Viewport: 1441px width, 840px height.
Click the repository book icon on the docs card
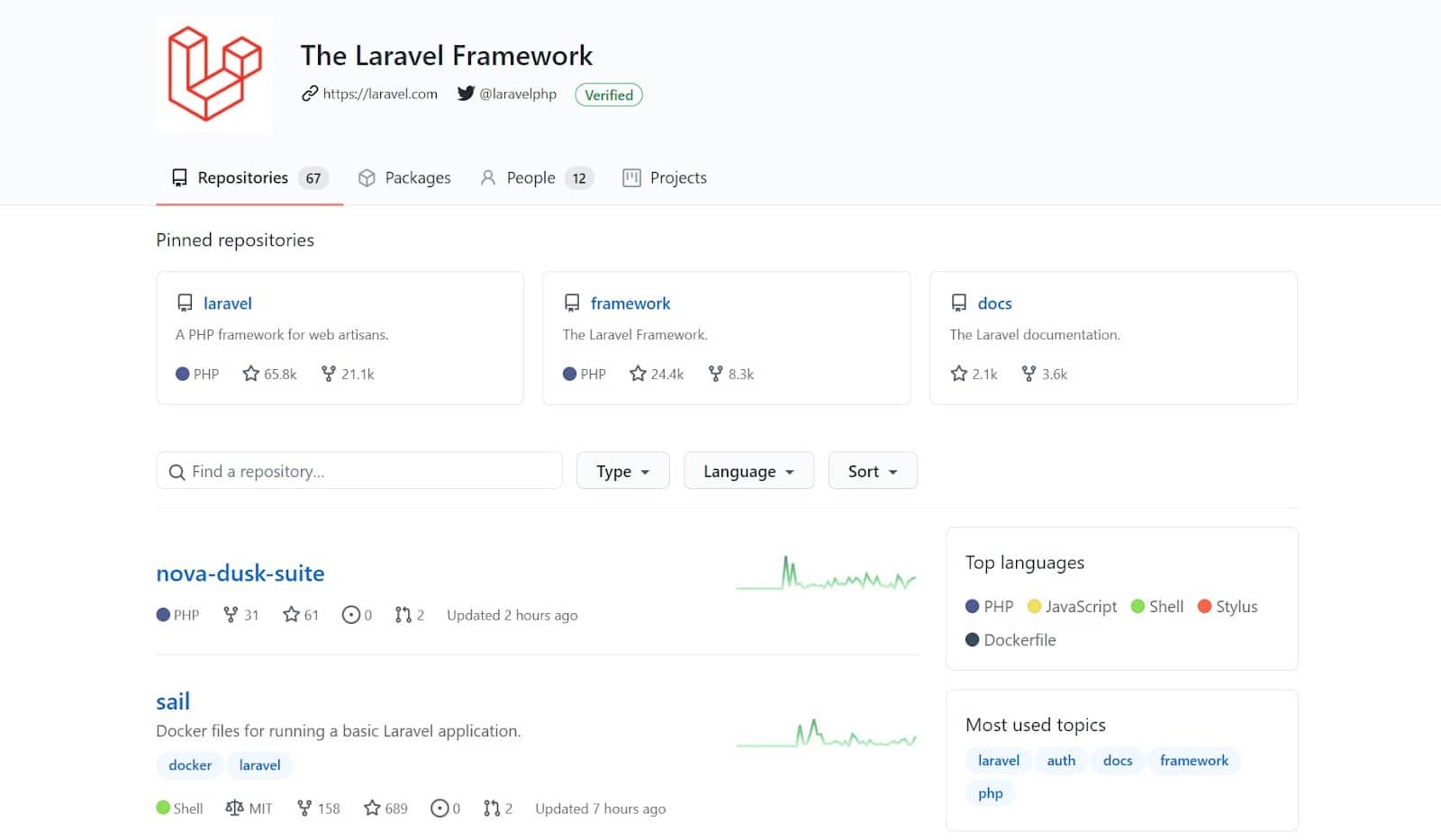click(x=956, y=303)
